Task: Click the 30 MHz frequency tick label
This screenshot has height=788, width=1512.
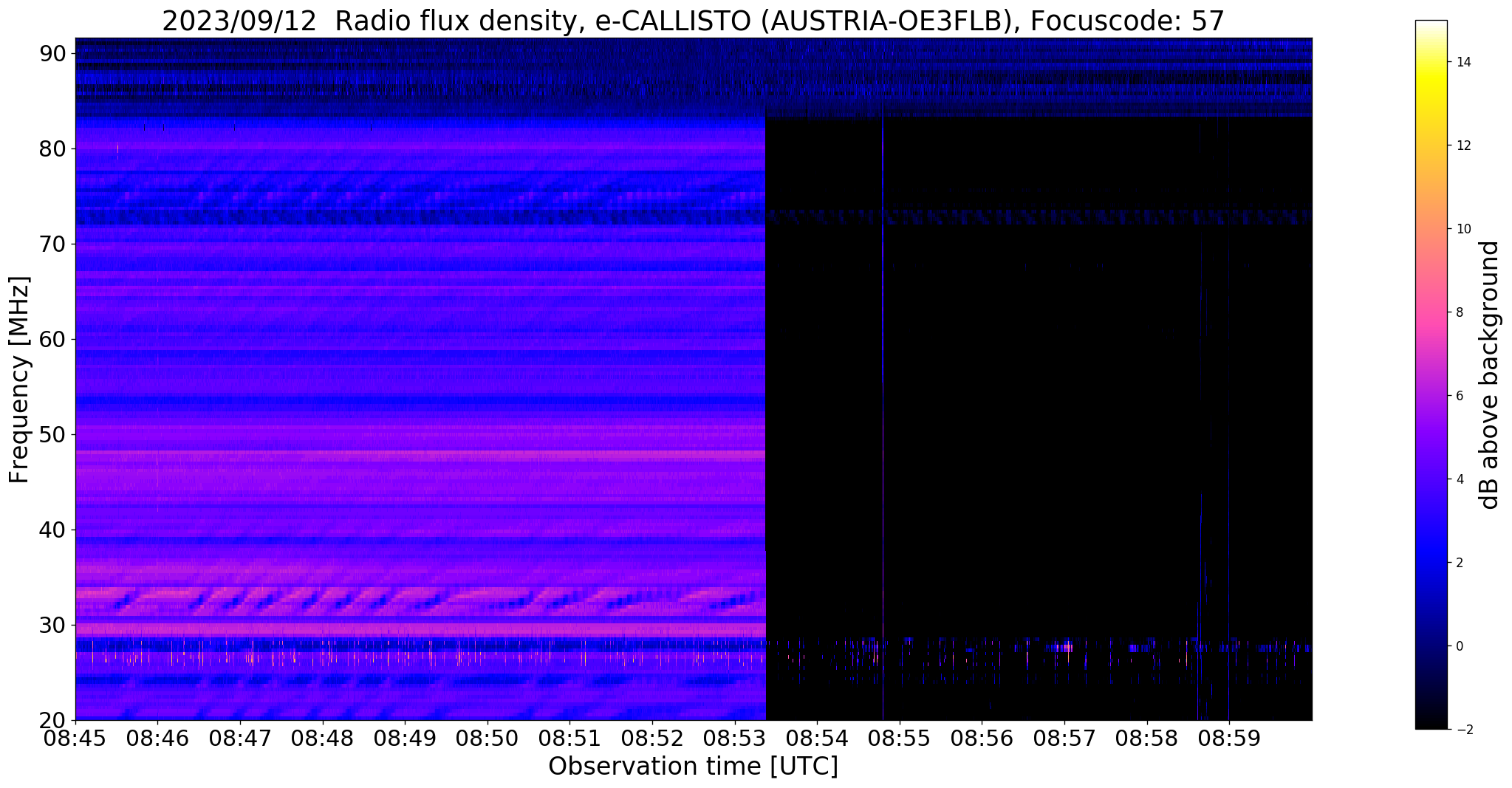Action: (52, 625)
